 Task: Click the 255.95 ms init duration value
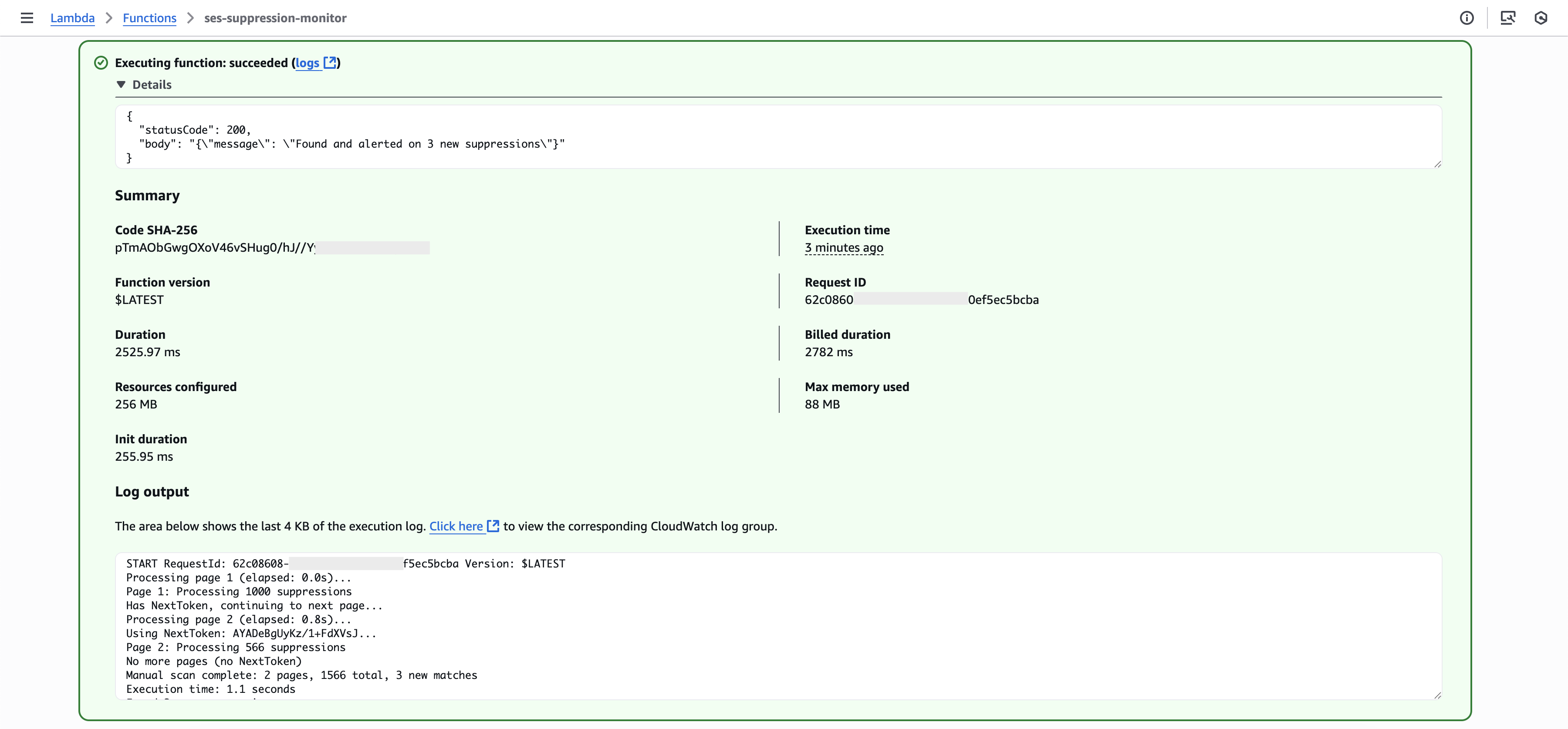click(144, 456)
